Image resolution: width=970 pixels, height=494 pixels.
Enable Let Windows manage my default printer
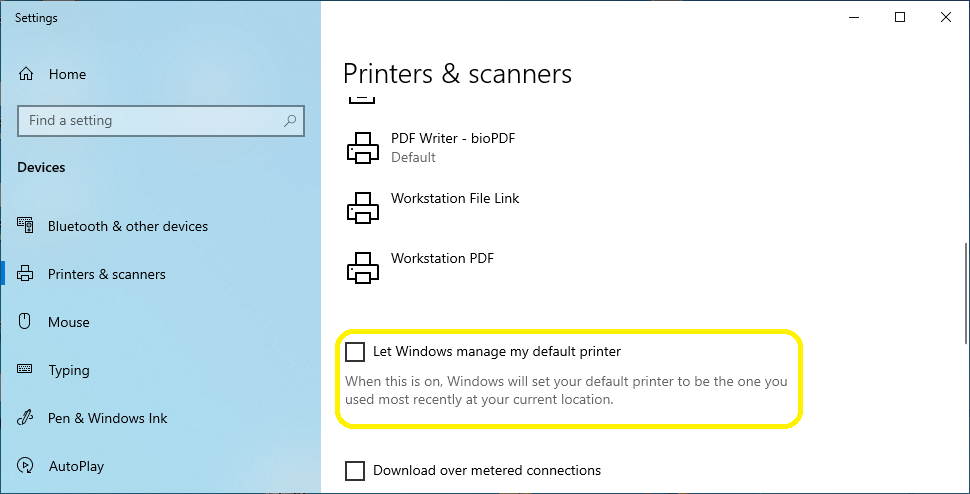click(x=355, y=352)
